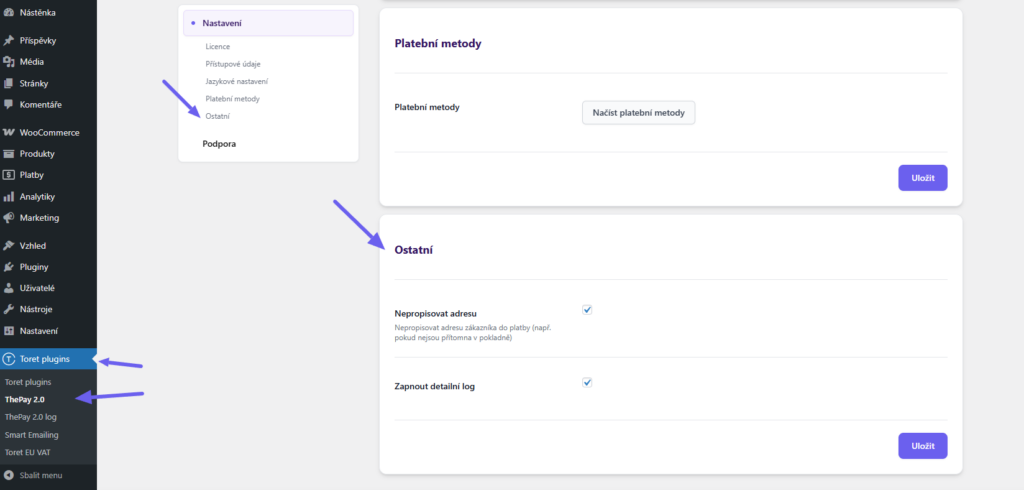Jump to Přístupové údaje settings link
This screenshot has height=490, width=1024.
(233, 64)
